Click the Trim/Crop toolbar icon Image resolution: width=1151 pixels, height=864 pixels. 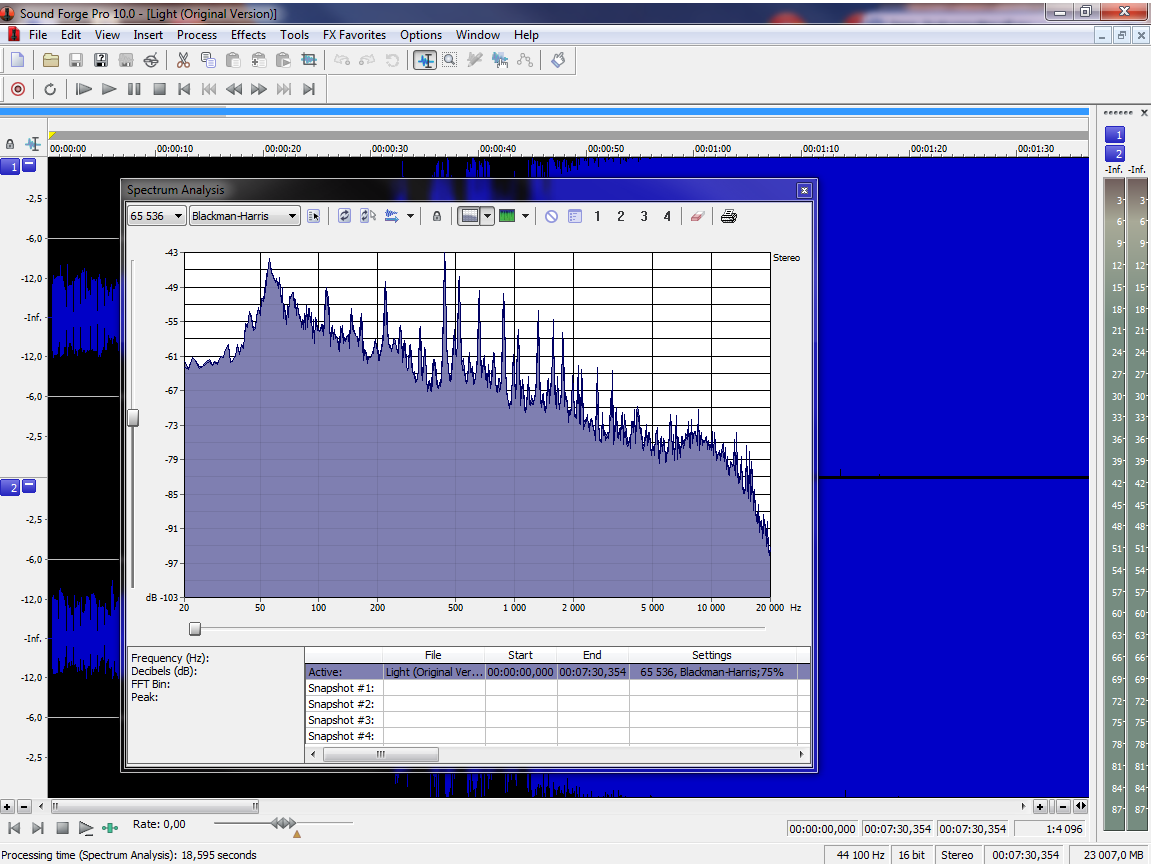tap(309, 60)
